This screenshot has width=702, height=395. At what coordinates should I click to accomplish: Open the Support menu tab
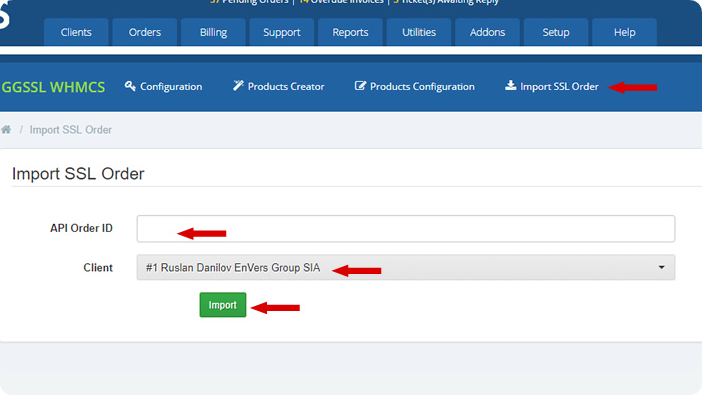282,32
